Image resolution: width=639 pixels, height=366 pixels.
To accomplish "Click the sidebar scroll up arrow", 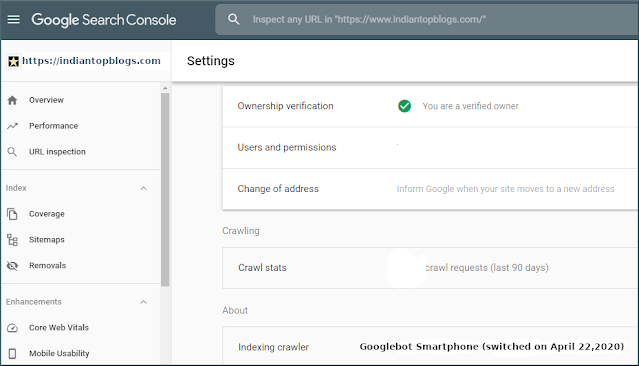I will point(165,88).
